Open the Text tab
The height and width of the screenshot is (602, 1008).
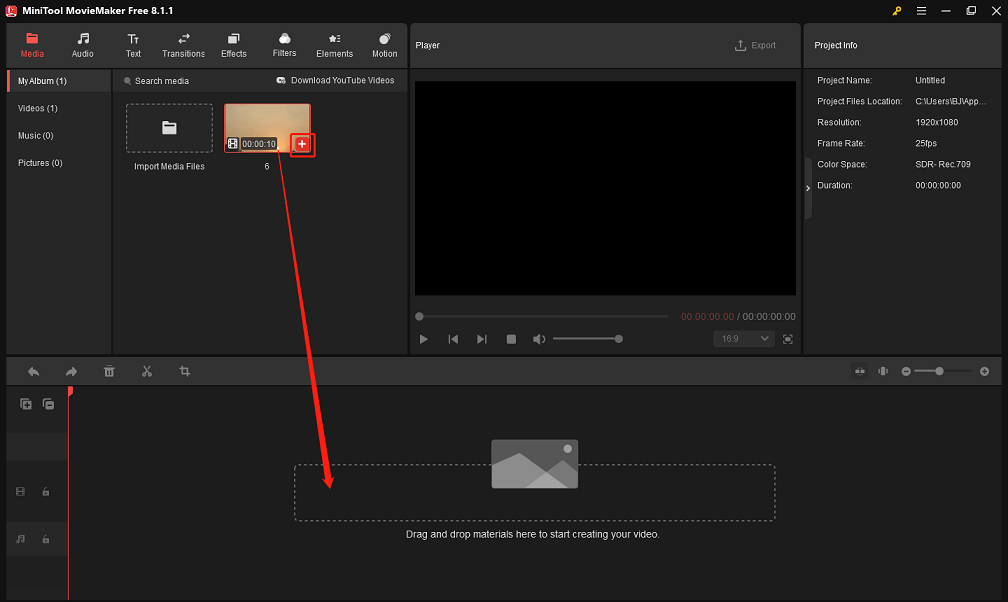click(x=133, y=46)
